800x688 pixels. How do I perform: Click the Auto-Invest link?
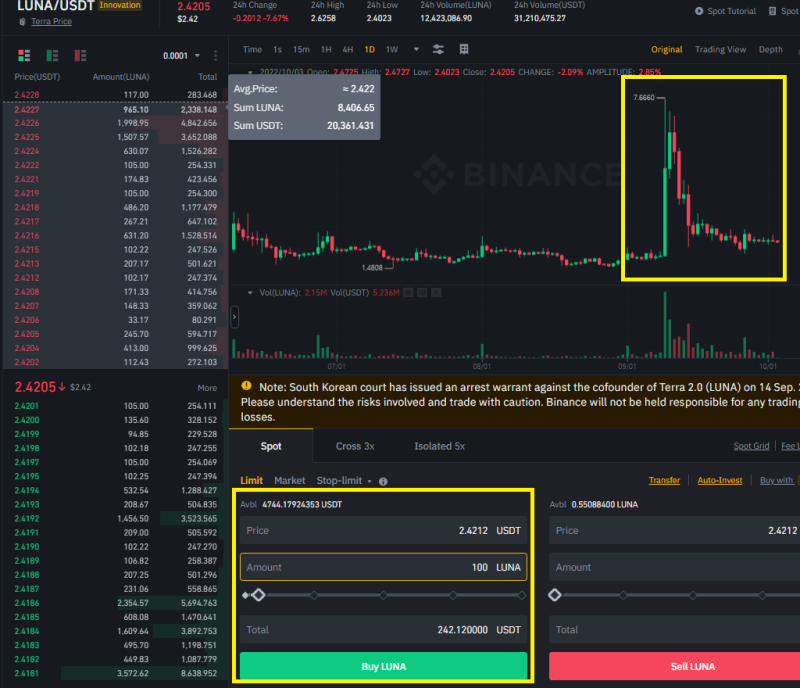tap(719, 480)
